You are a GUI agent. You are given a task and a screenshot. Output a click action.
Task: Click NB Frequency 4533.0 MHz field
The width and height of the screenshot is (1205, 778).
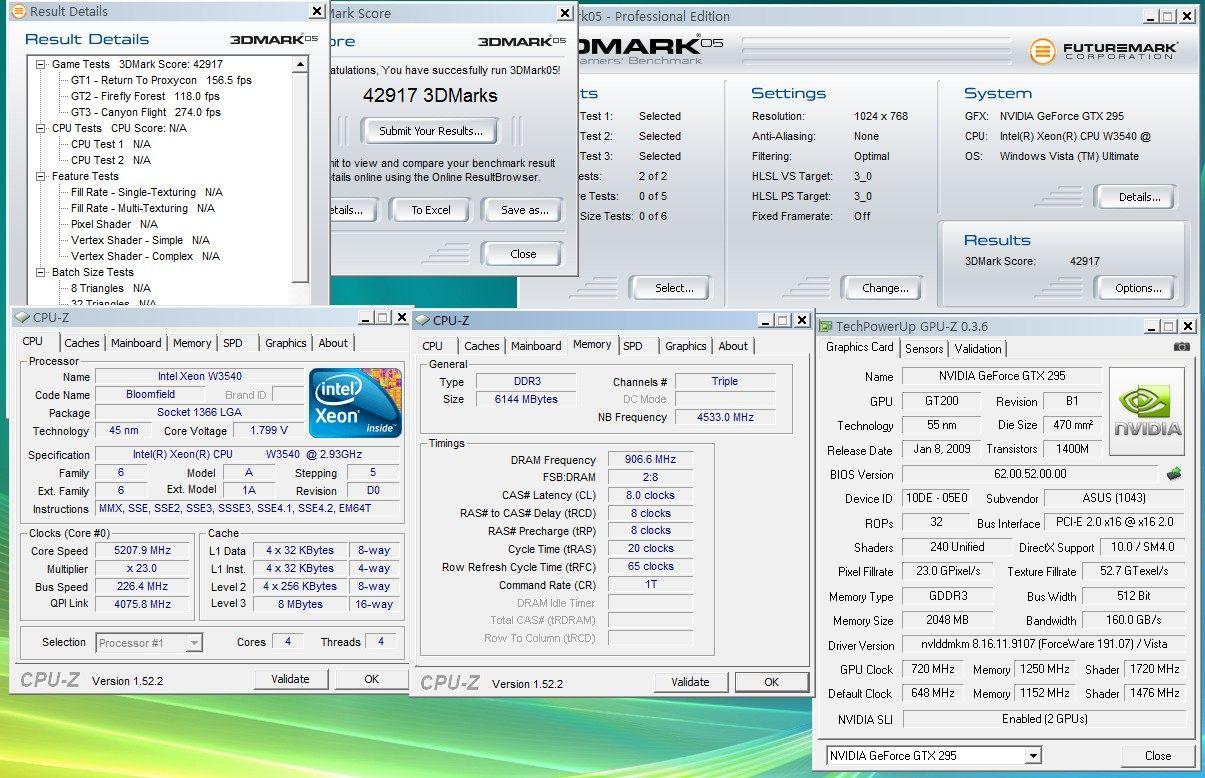coord(725,417)
